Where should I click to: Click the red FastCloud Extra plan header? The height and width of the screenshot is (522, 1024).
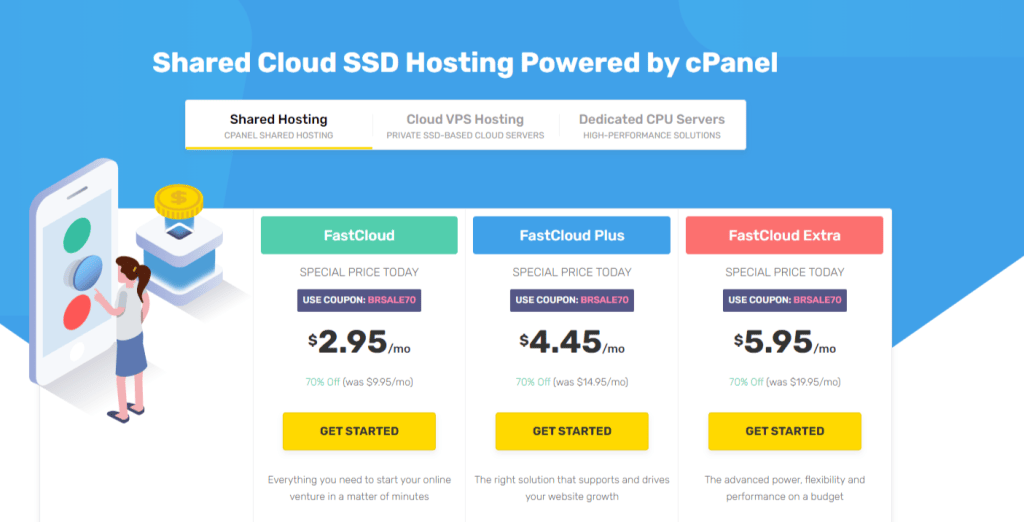(x=784, y=235)
